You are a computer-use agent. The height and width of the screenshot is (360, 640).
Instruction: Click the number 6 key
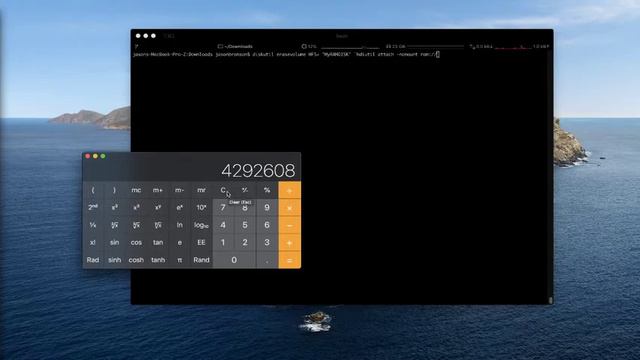click(x=267, y=225)
